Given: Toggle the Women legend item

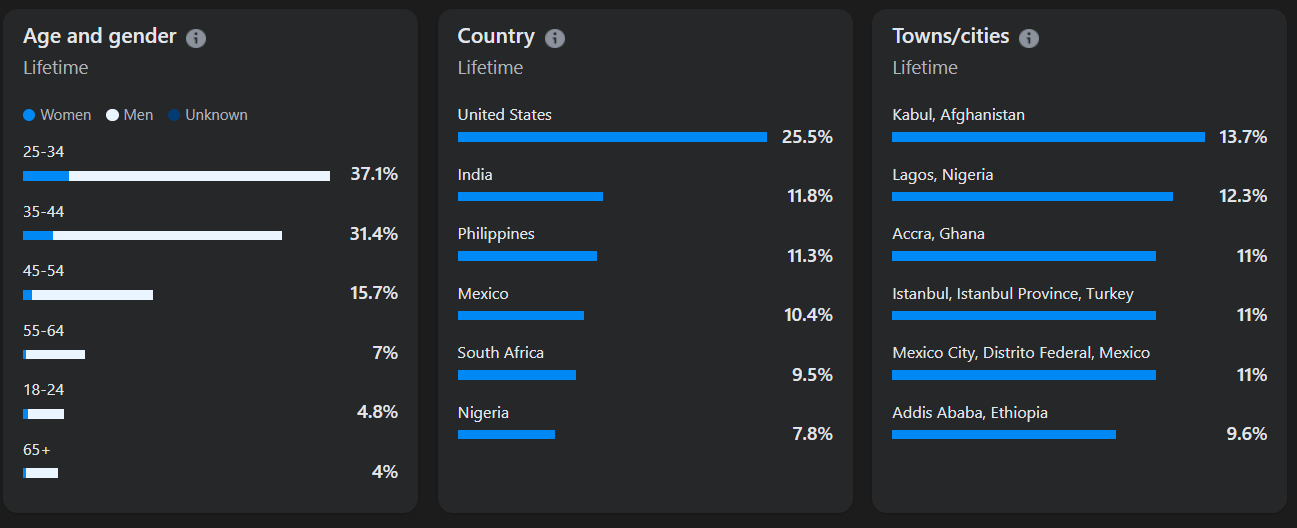Looking at the screenshot, I should 58,115.
